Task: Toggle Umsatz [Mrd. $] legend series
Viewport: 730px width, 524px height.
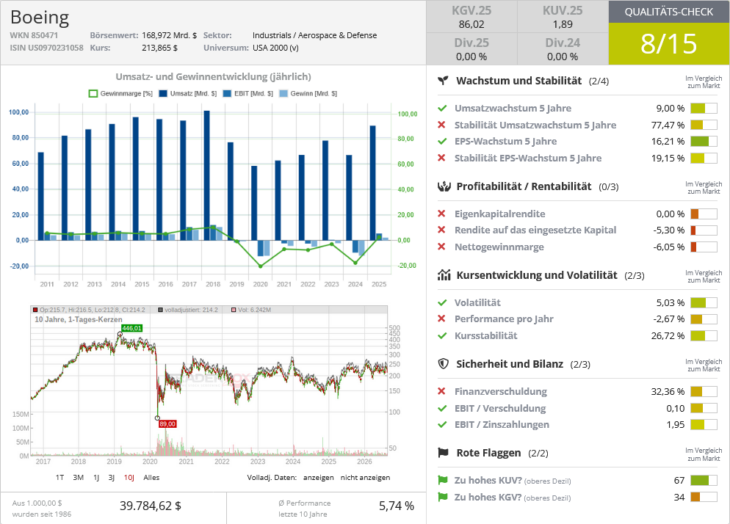Action: point(188,94)
